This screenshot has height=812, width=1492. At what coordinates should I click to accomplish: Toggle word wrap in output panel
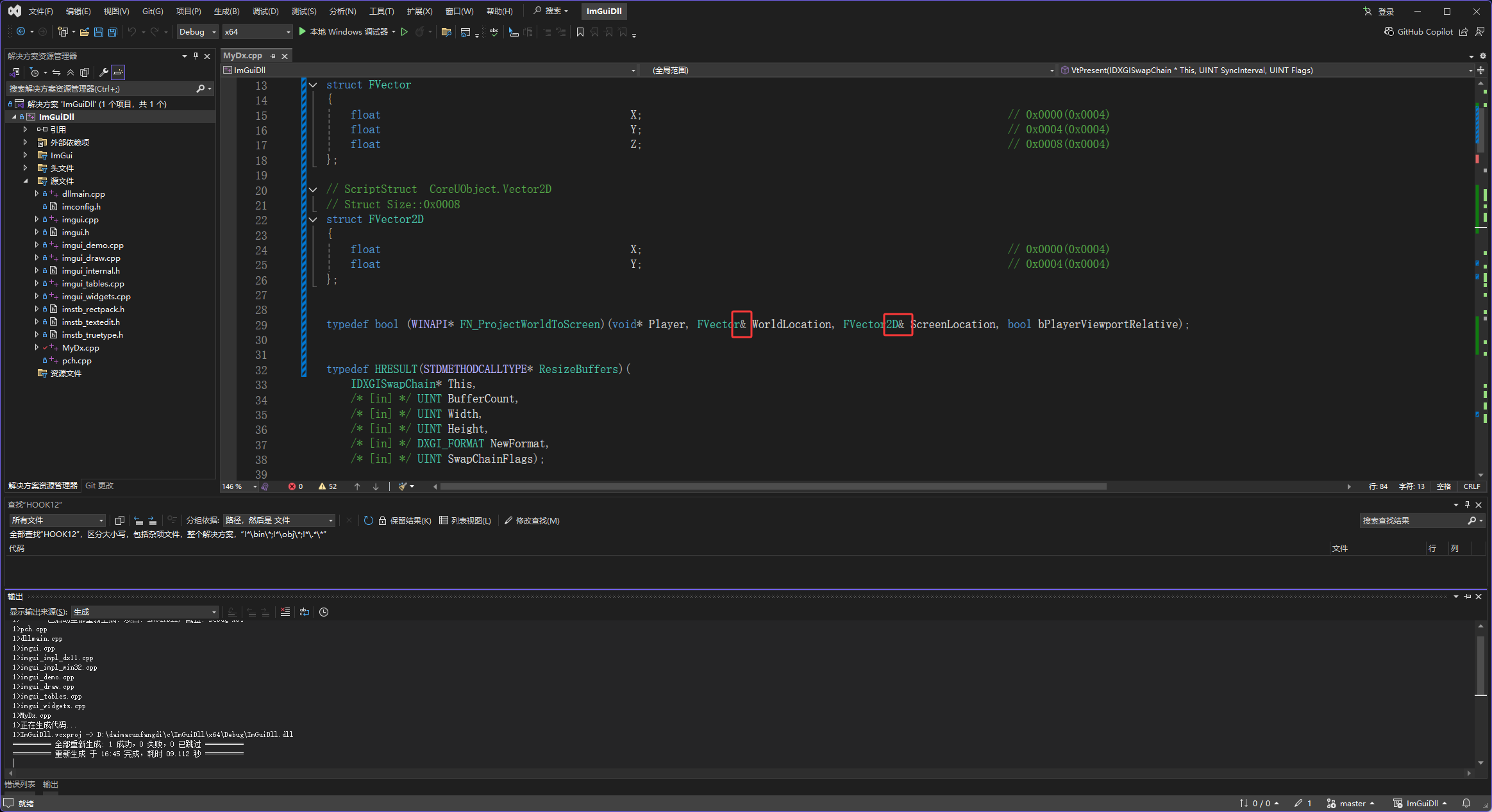305,612
